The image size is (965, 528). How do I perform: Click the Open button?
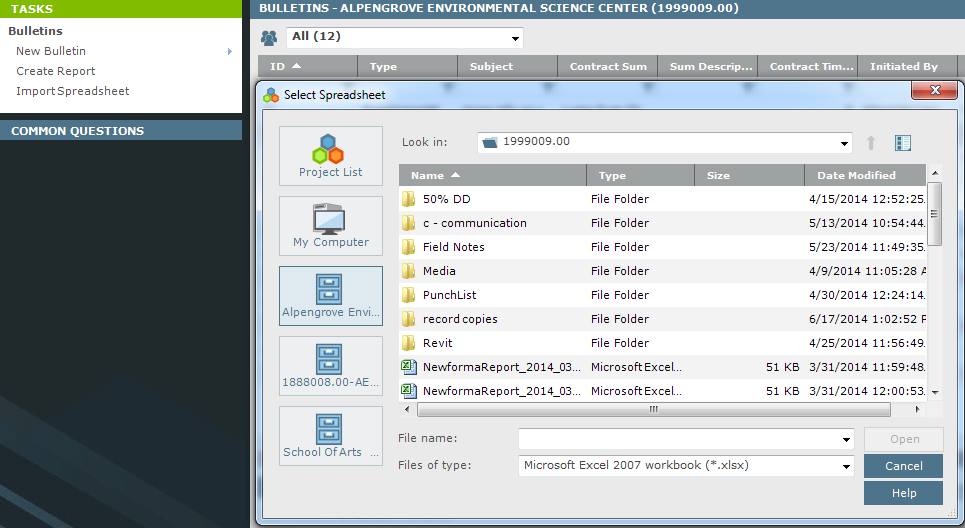[x=903, y=439]
